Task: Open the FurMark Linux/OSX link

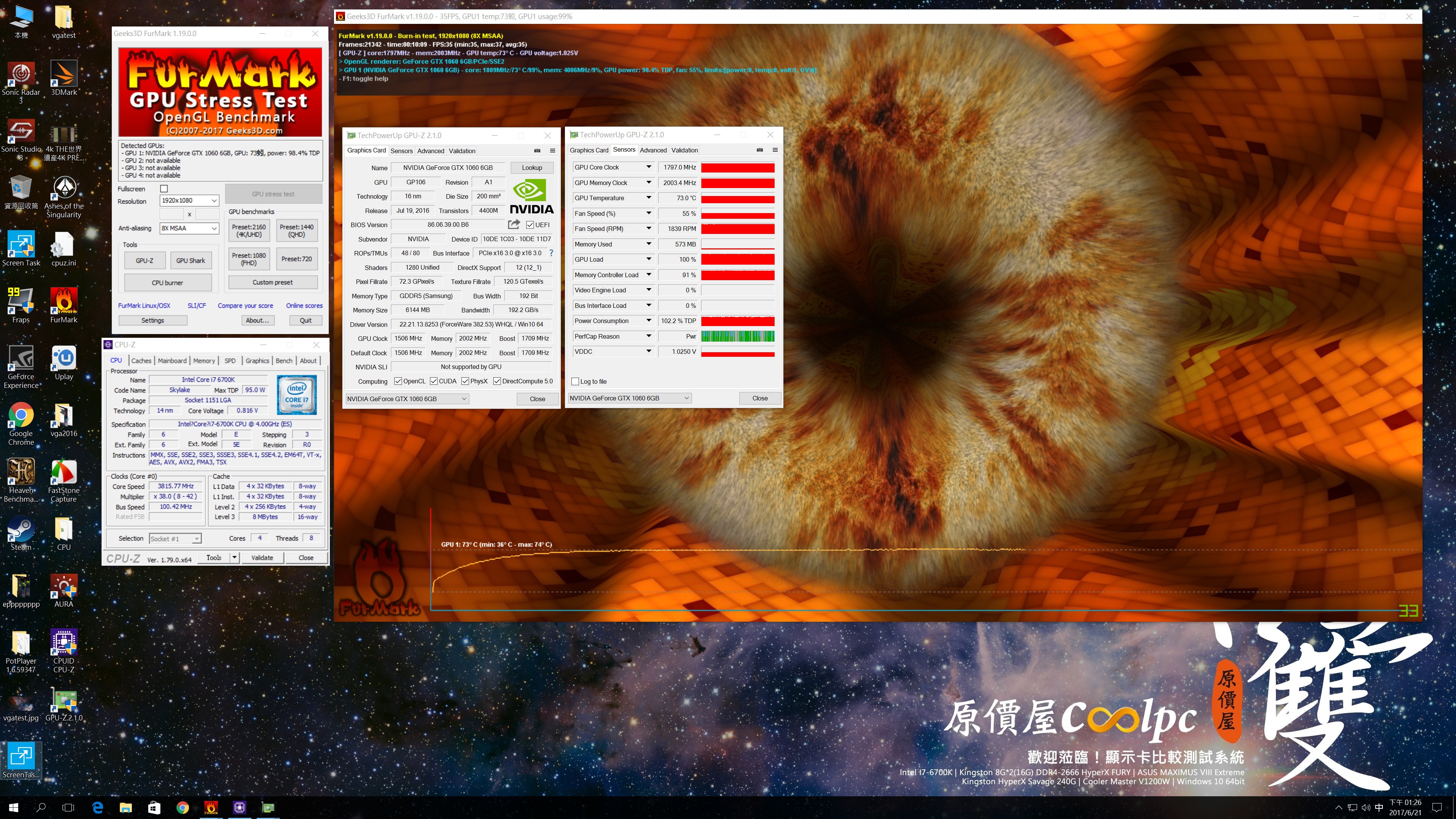Action: pyautogui.click(x=144, y=306)
